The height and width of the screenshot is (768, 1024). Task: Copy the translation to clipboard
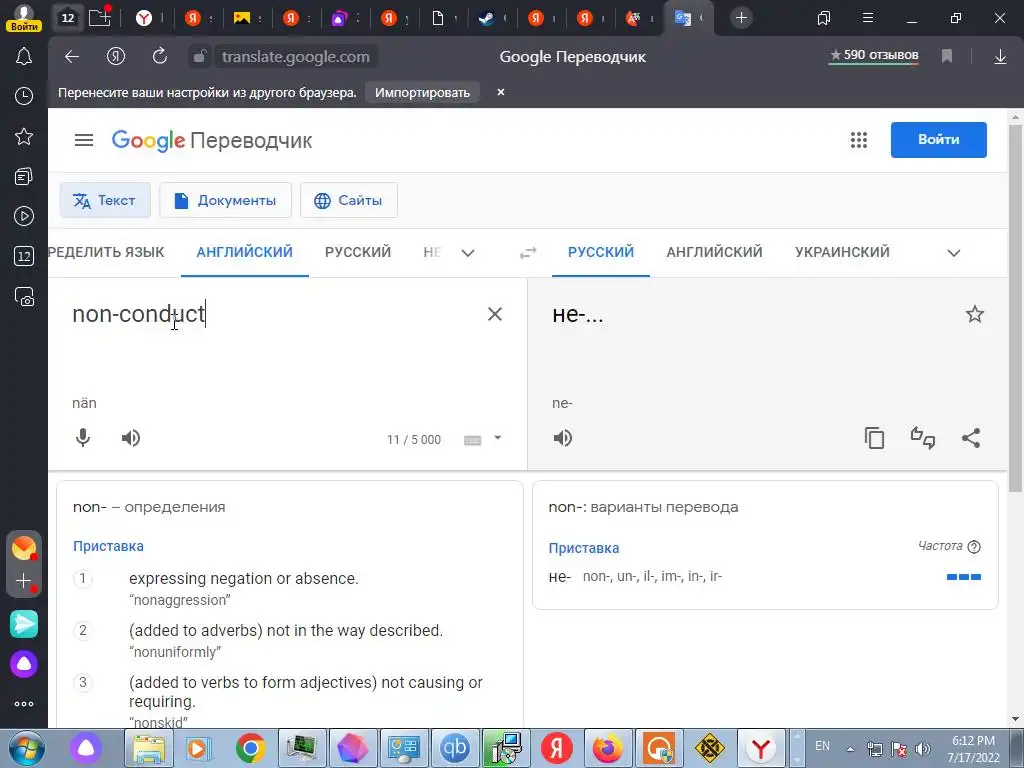(x=874, y=438)
